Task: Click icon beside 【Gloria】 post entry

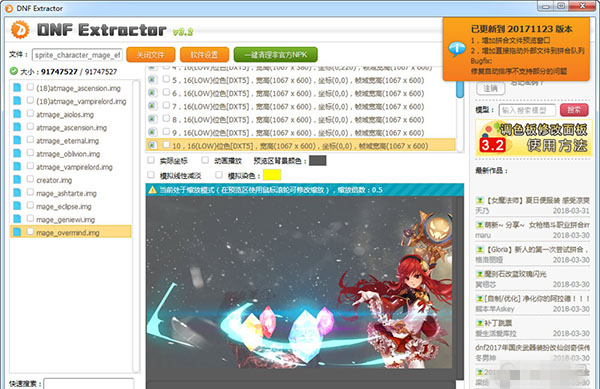Action: 479,249
